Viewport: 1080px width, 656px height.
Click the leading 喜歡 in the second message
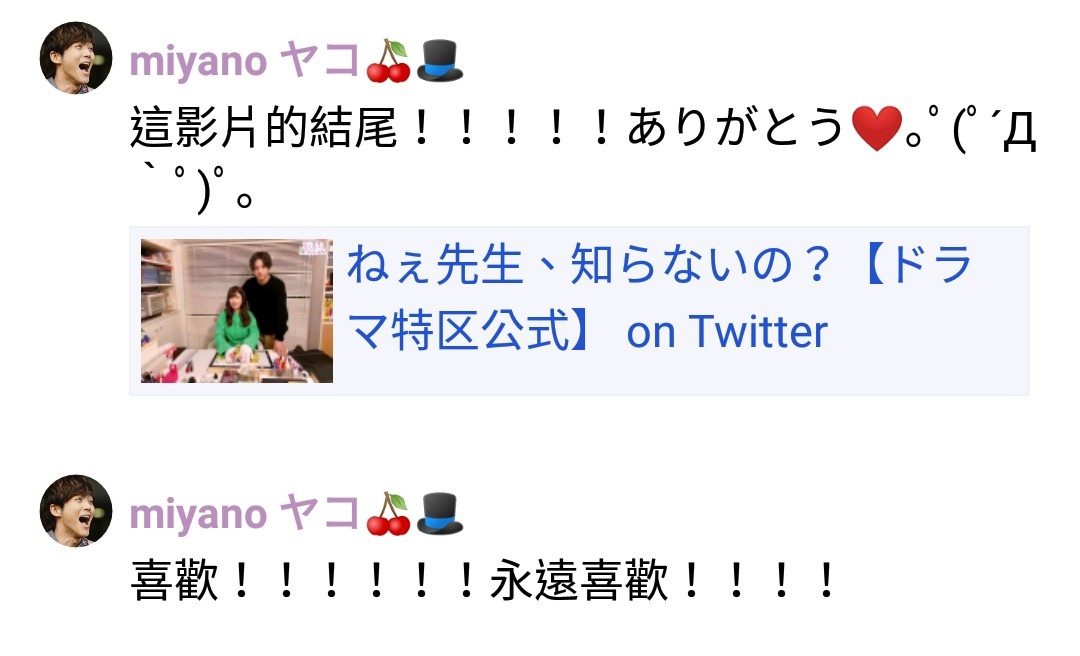click(x=174, y=581)
